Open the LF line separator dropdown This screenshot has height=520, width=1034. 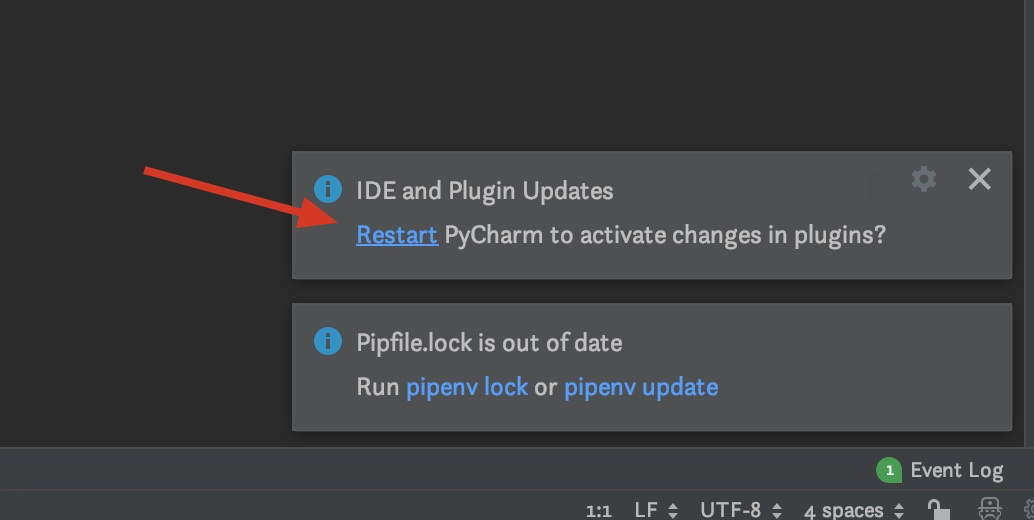tap(656, 510)
